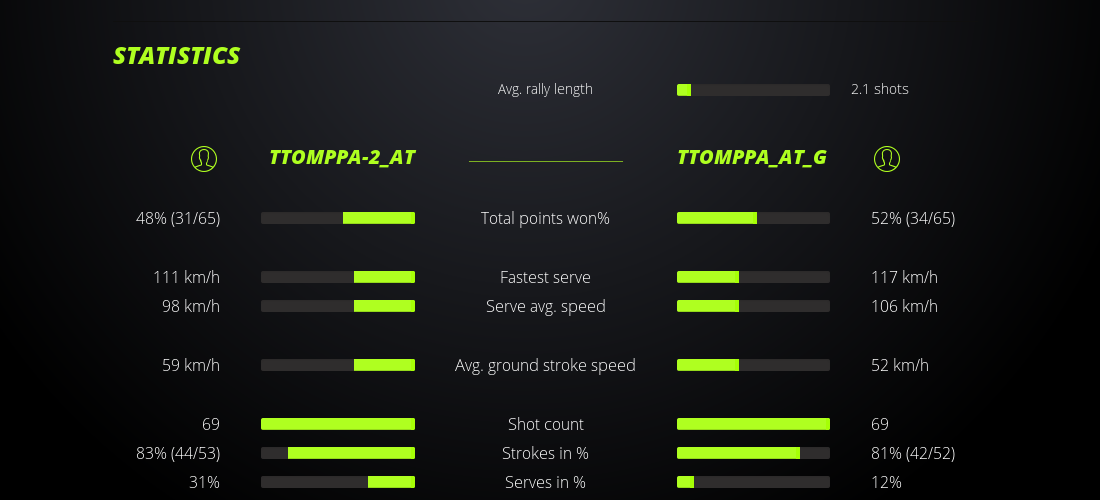1100x500 pixels.
Task: Click the 52% (34/65) points value
Action: 913,218
